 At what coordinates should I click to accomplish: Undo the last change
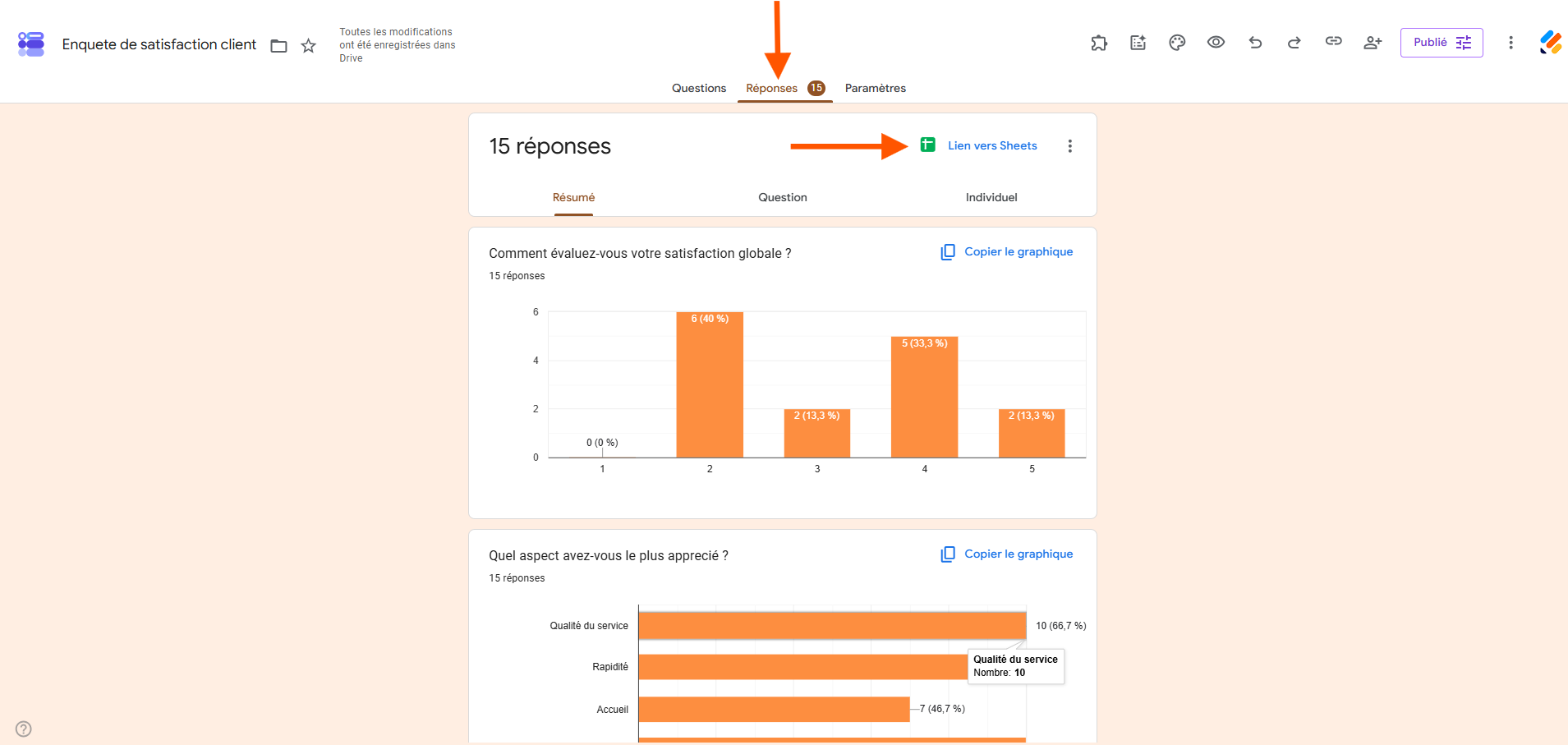tap(1255, 43)
